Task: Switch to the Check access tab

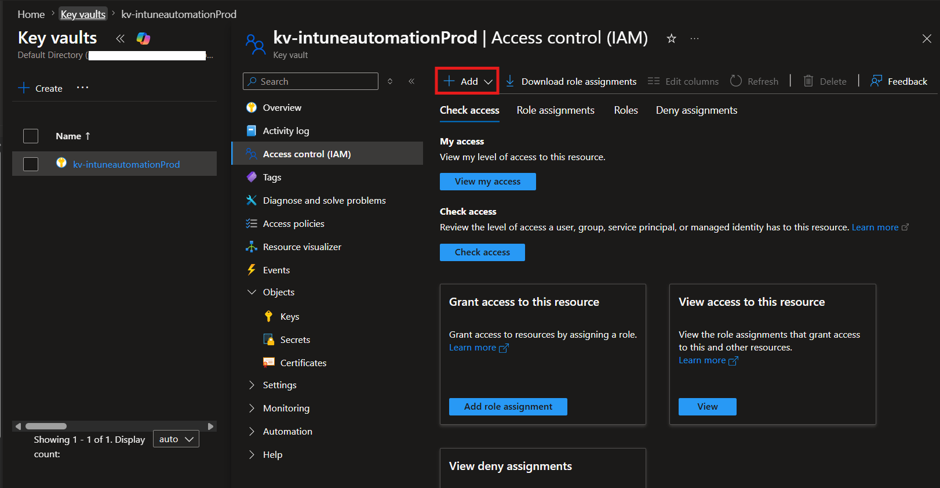Action: click(469, 110)
